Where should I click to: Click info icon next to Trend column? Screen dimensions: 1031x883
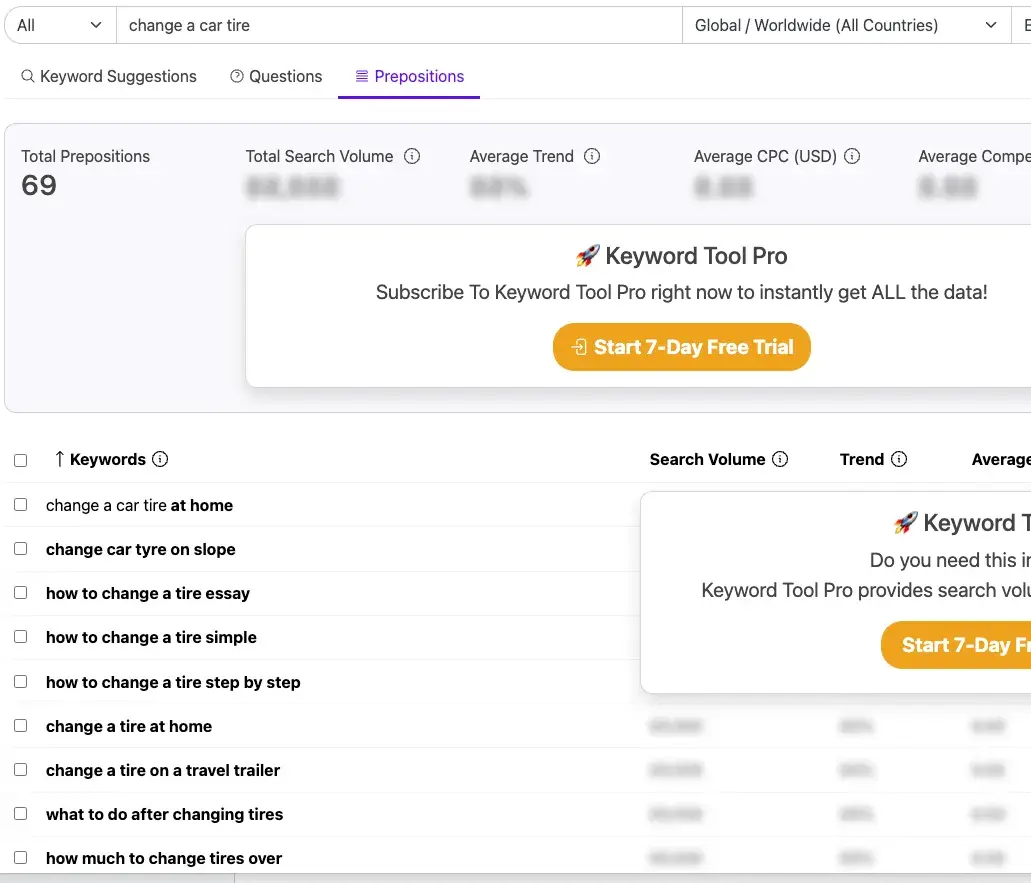(899, 459)
